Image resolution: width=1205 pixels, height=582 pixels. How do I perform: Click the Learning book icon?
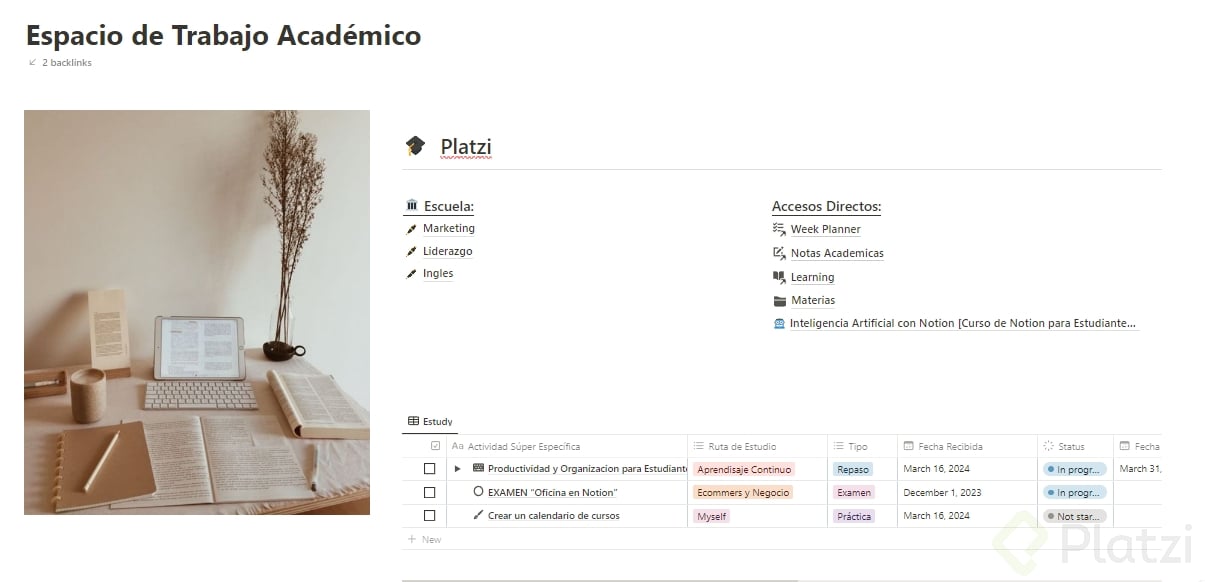(x=780, y=277)
